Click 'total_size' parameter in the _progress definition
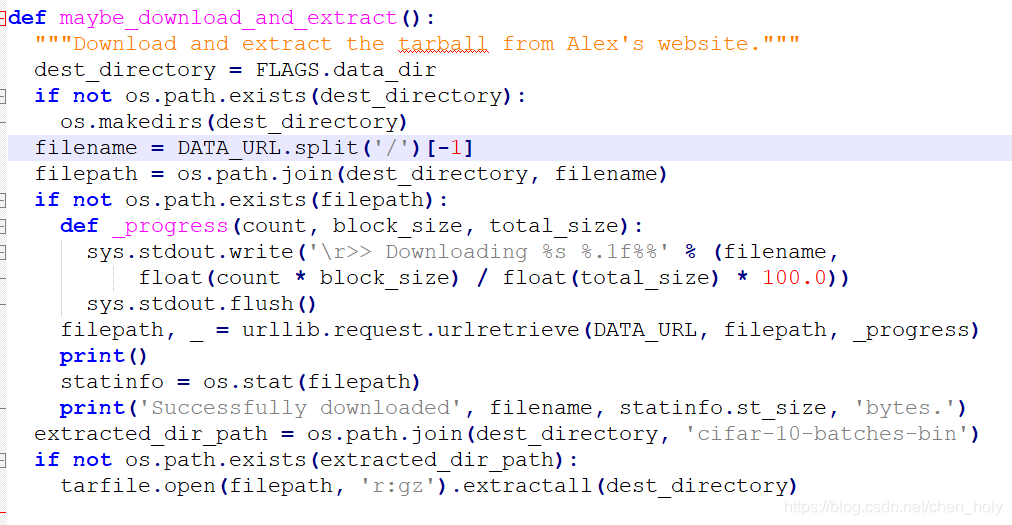This screenshot has height=525, width=1012. (x=554, y=226)
